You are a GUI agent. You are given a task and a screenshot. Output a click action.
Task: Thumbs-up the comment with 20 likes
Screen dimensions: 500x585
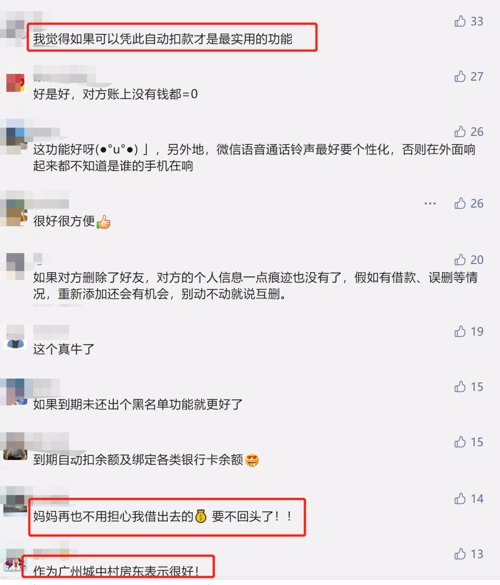[460, 259]
